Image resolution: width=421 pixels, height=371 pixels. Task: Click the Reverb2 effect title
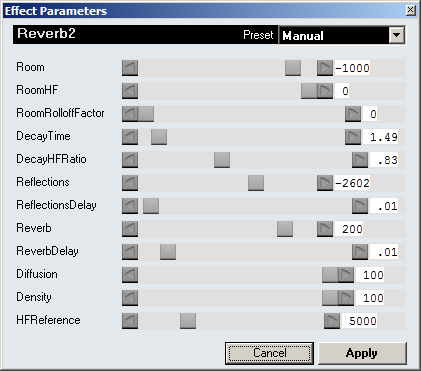pyautogui.click(x=46, y=34)
